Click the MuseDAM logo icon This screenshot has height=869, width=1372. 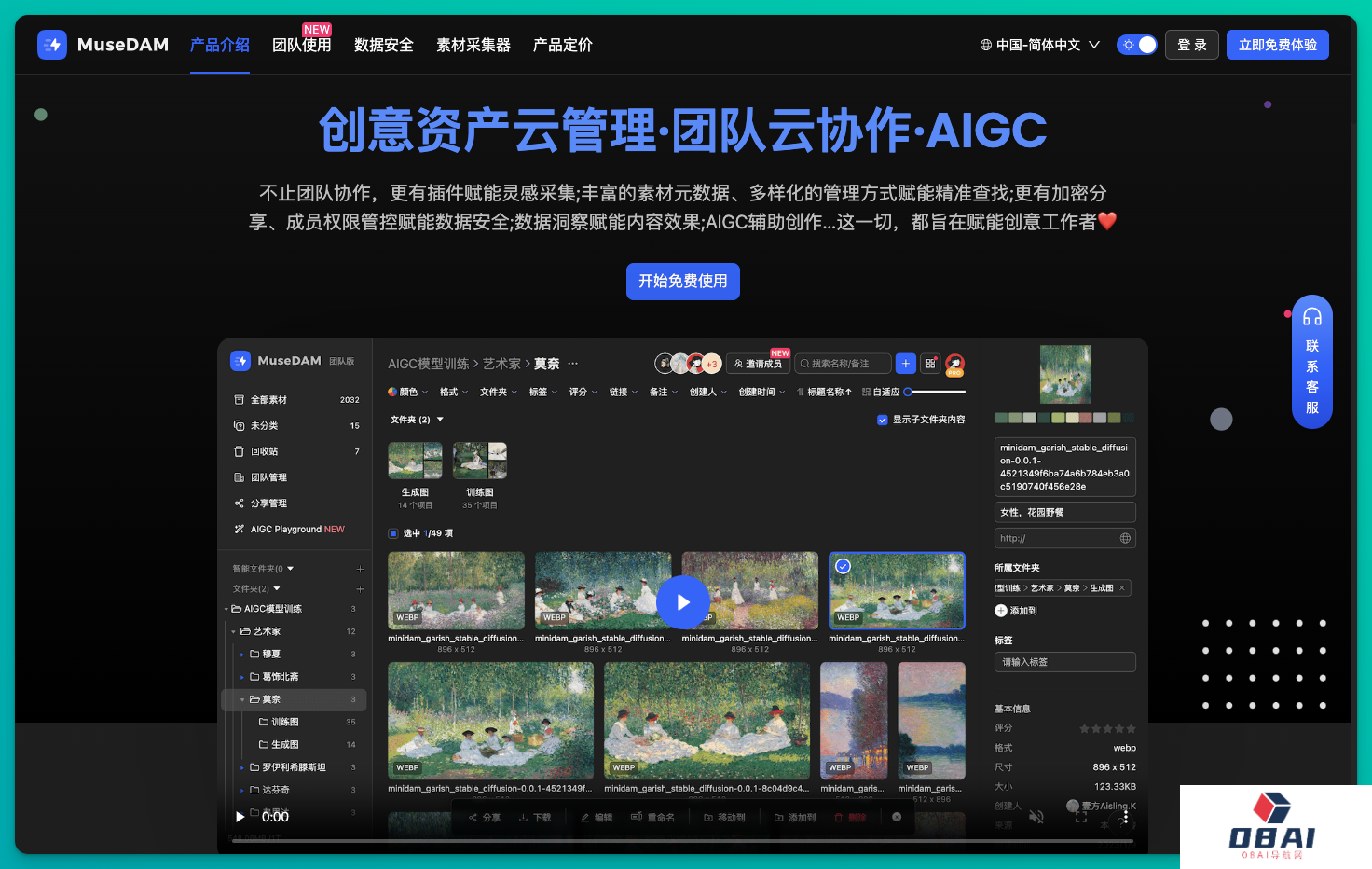52,45
